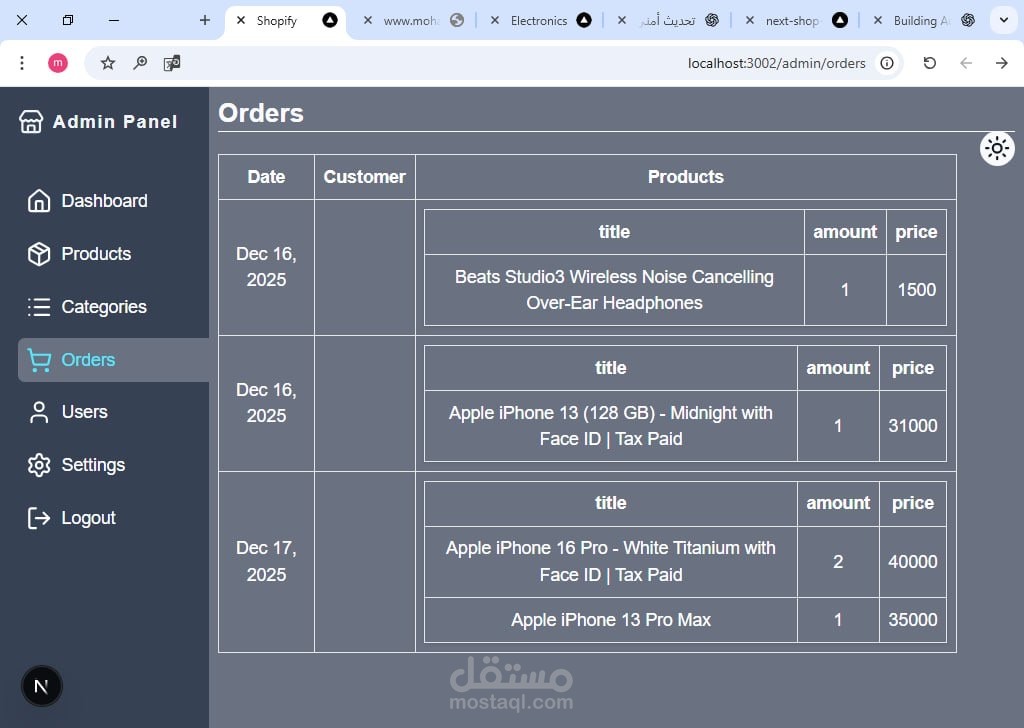Select the iPhone 16 Pro title cell
The height and width of the screenshot is (728, 1024).
611,562
